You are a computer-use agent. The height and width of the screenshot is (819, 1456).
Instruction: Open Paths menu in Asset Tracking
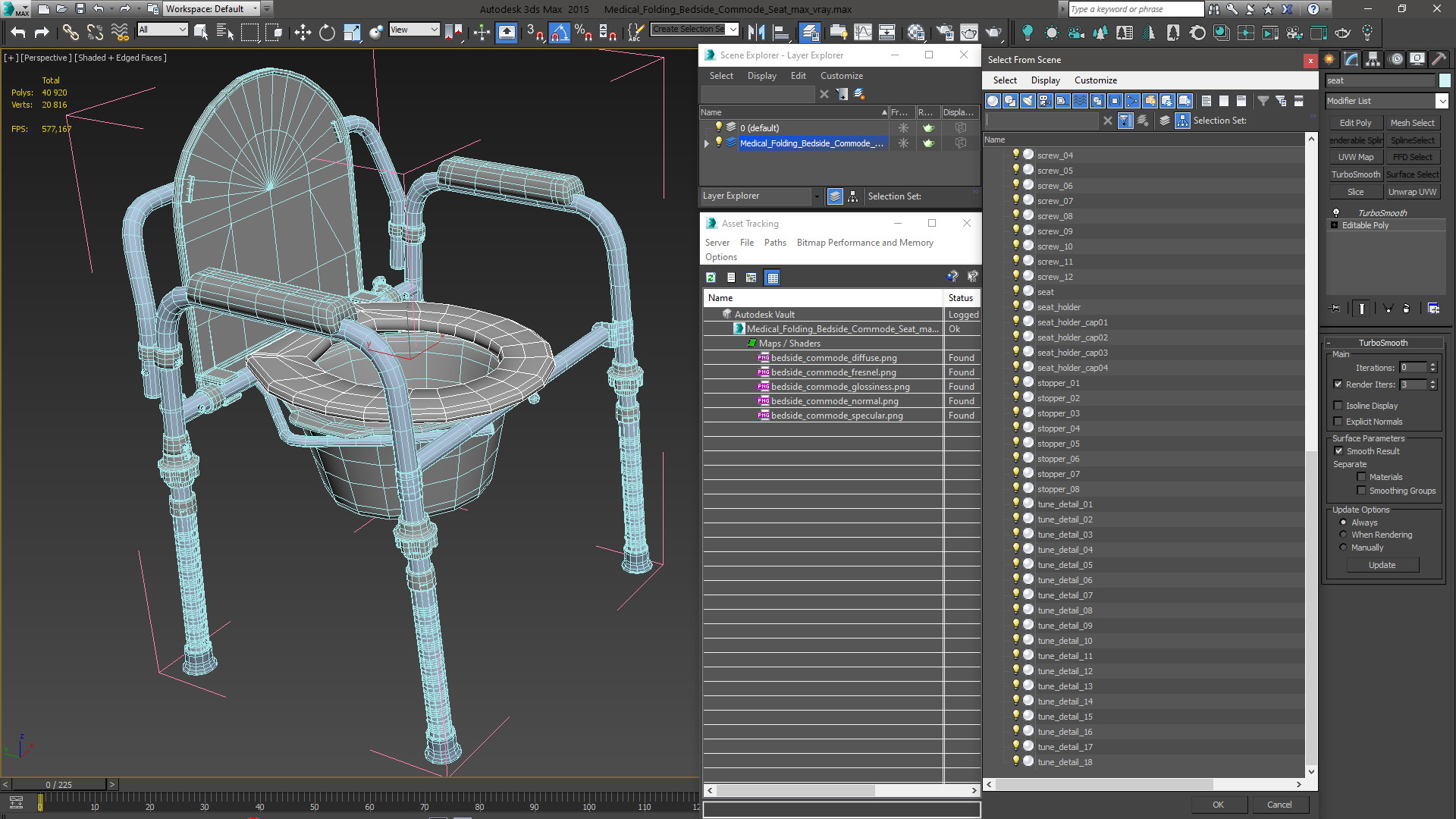tap(775, 243)
